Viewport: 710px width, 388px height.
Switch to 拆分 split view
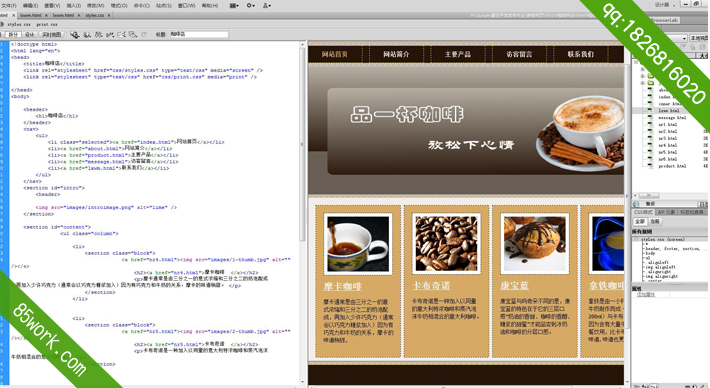(13, 34)
